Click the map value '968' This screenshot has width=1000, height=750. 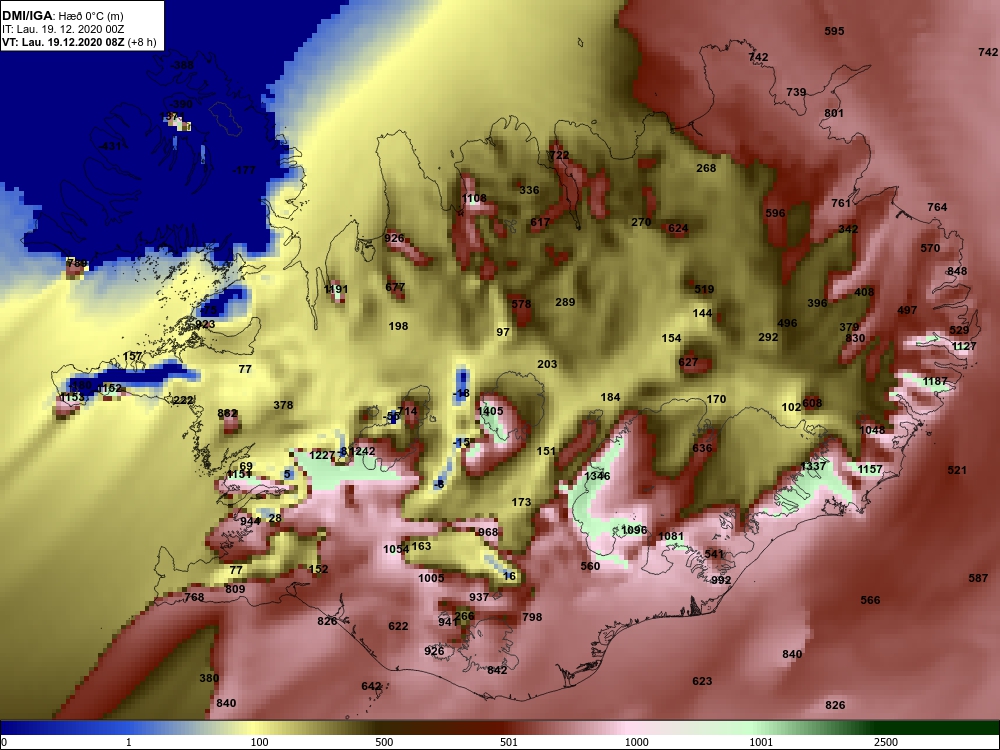[488, 533]
